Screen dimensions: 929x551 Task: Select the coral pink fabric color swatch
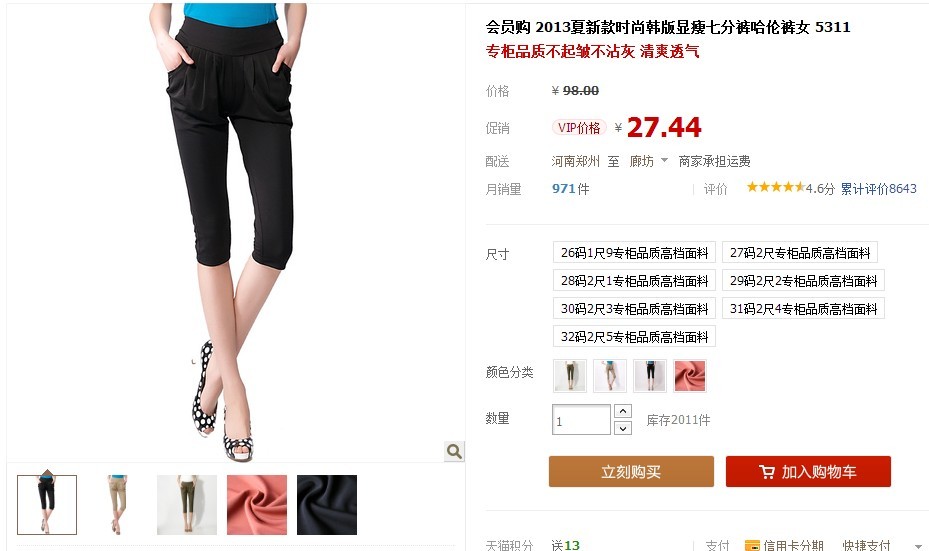click(x=690, y=376)
